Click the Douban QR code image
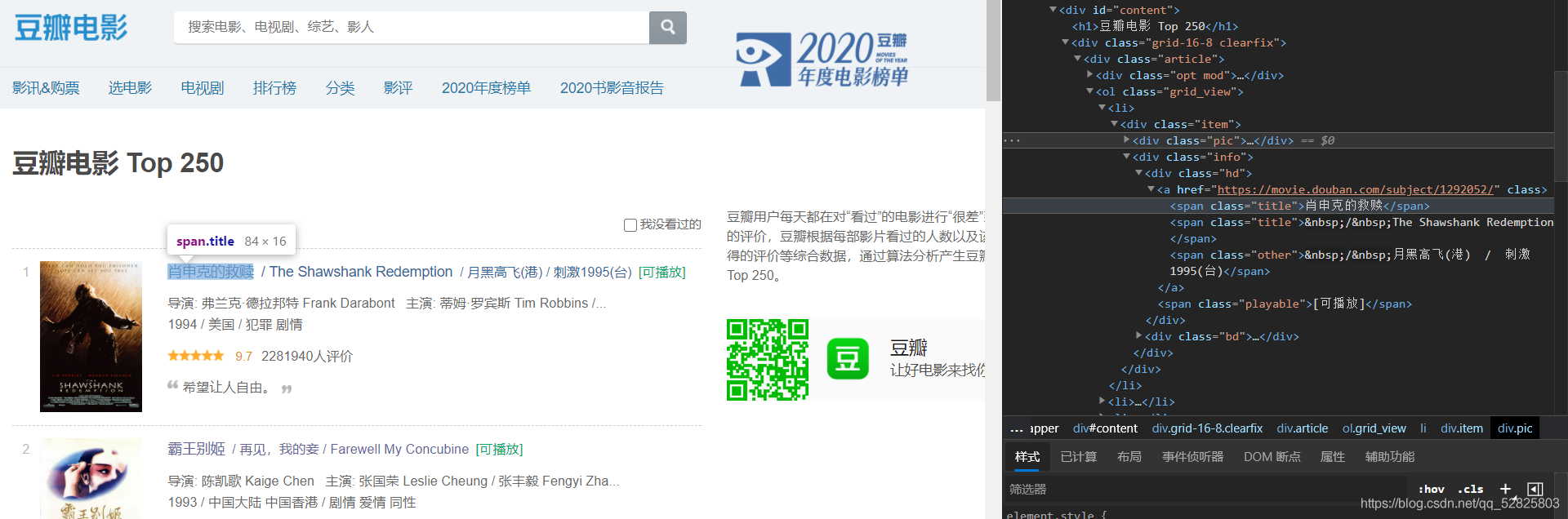 pos(768,360)
